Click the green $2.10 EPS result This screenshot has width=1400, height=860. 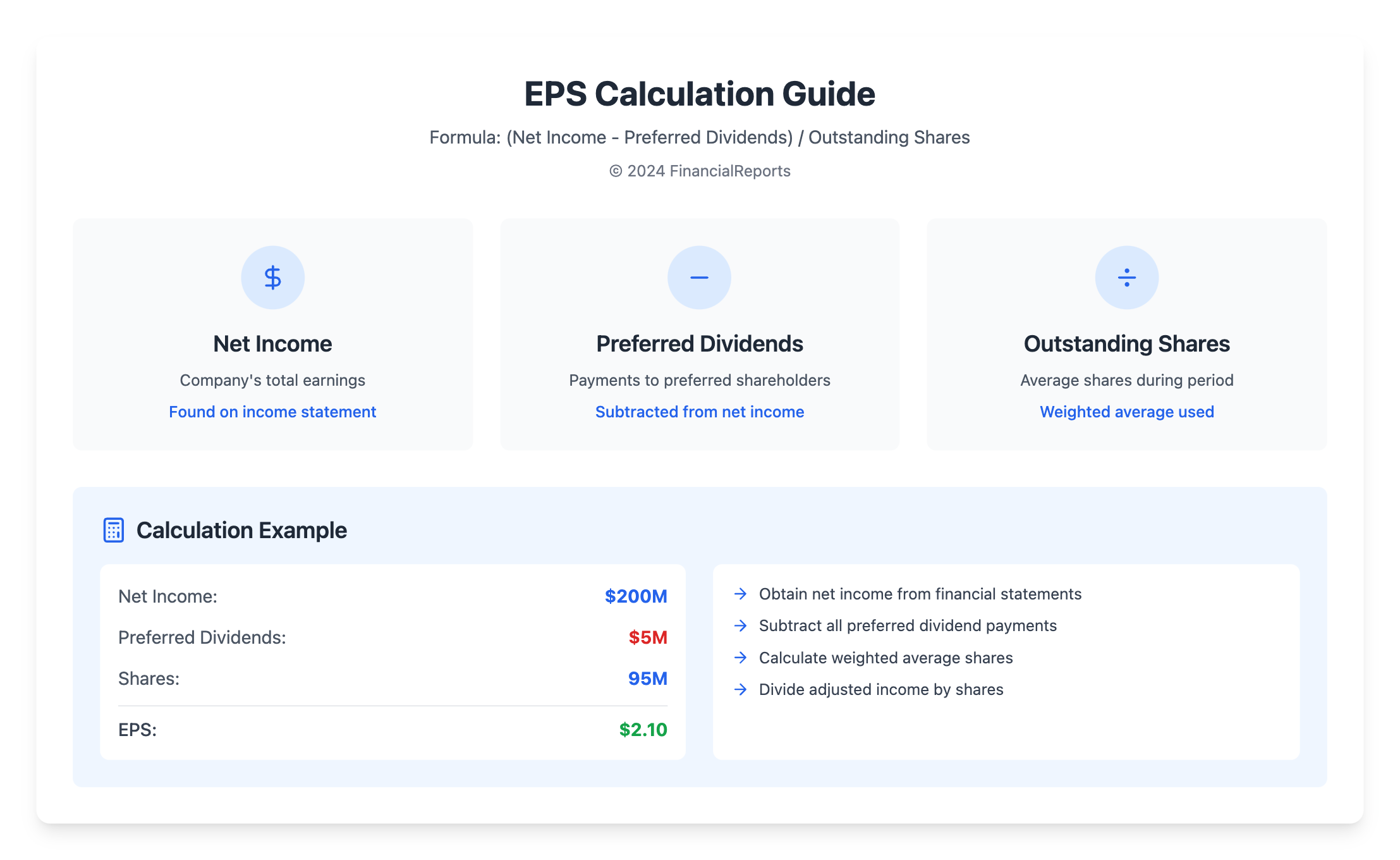[643, 730]
